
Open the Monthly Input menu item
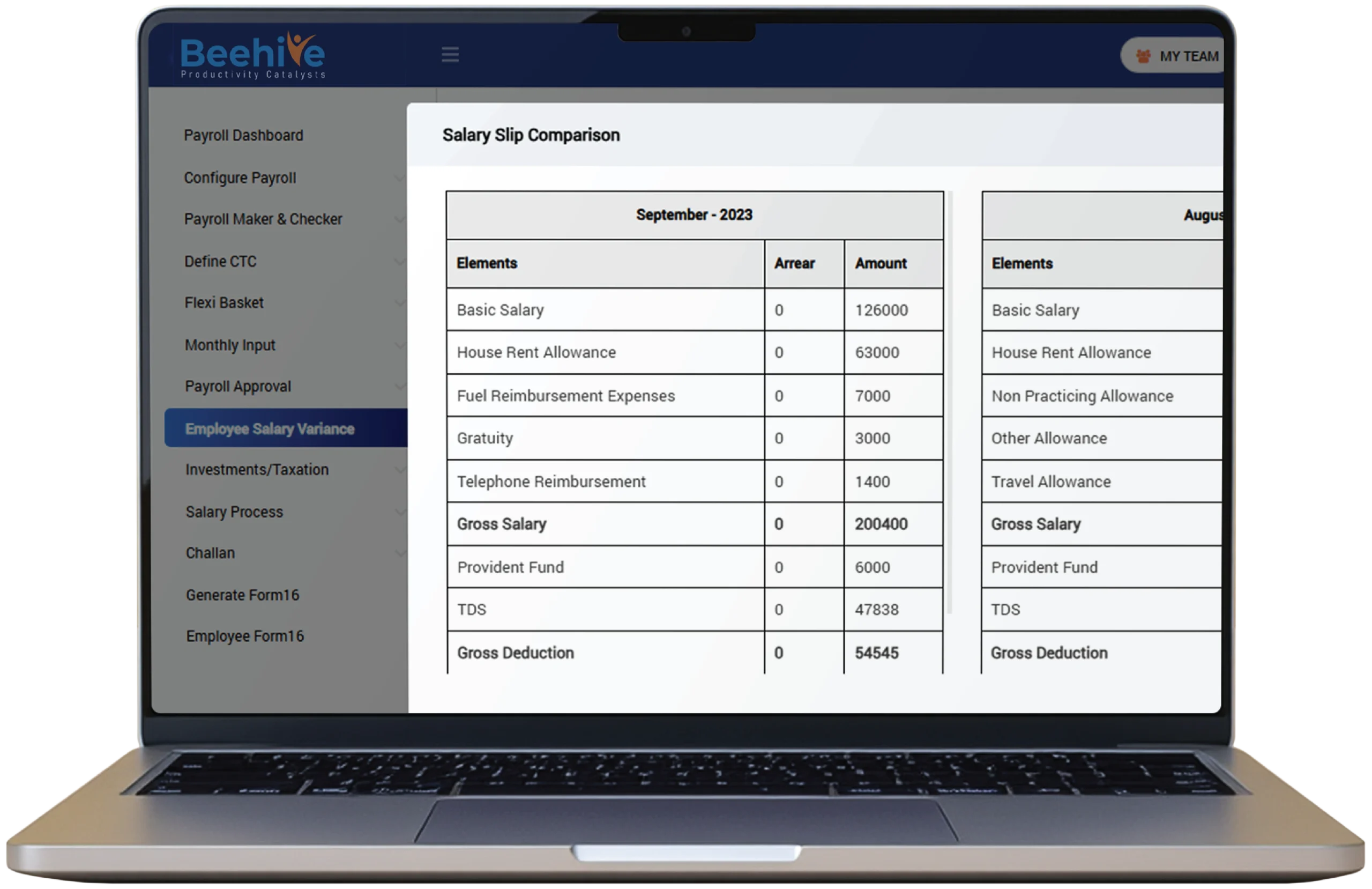click(230, 345)
